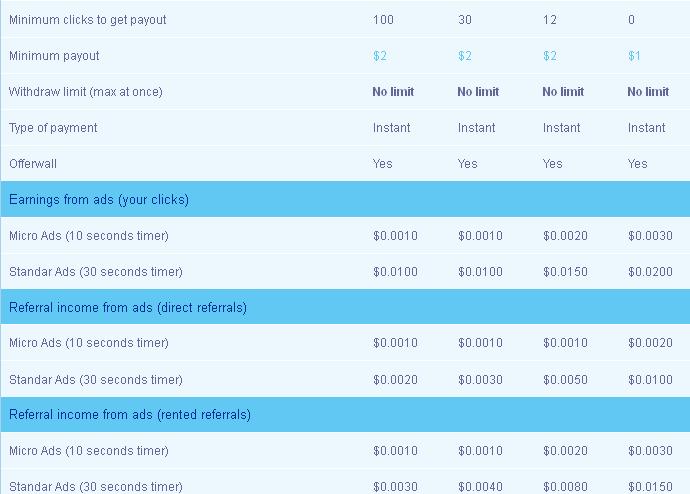Select 'Referral income from ads (rented referrals)' header
690x494 pixels.
click(345, 414)
